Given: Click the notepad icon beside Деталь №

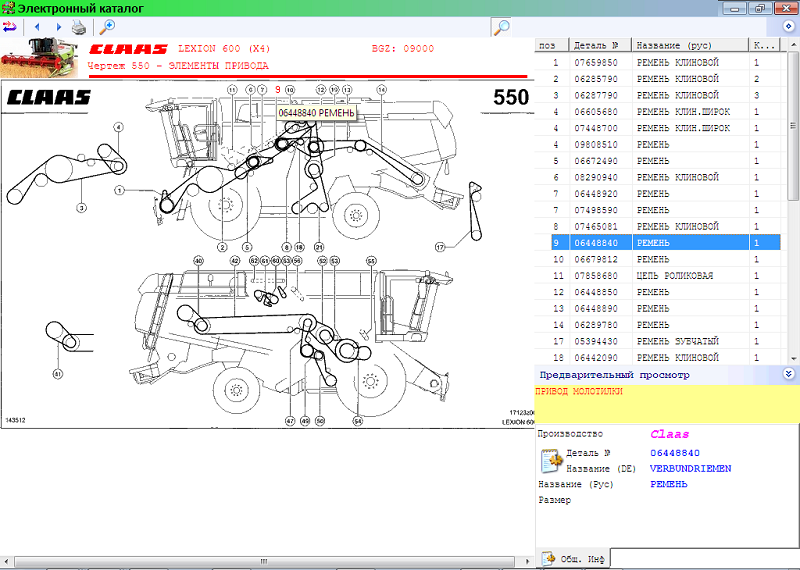Looking at the screenshot, I should [x=551, y=460].
